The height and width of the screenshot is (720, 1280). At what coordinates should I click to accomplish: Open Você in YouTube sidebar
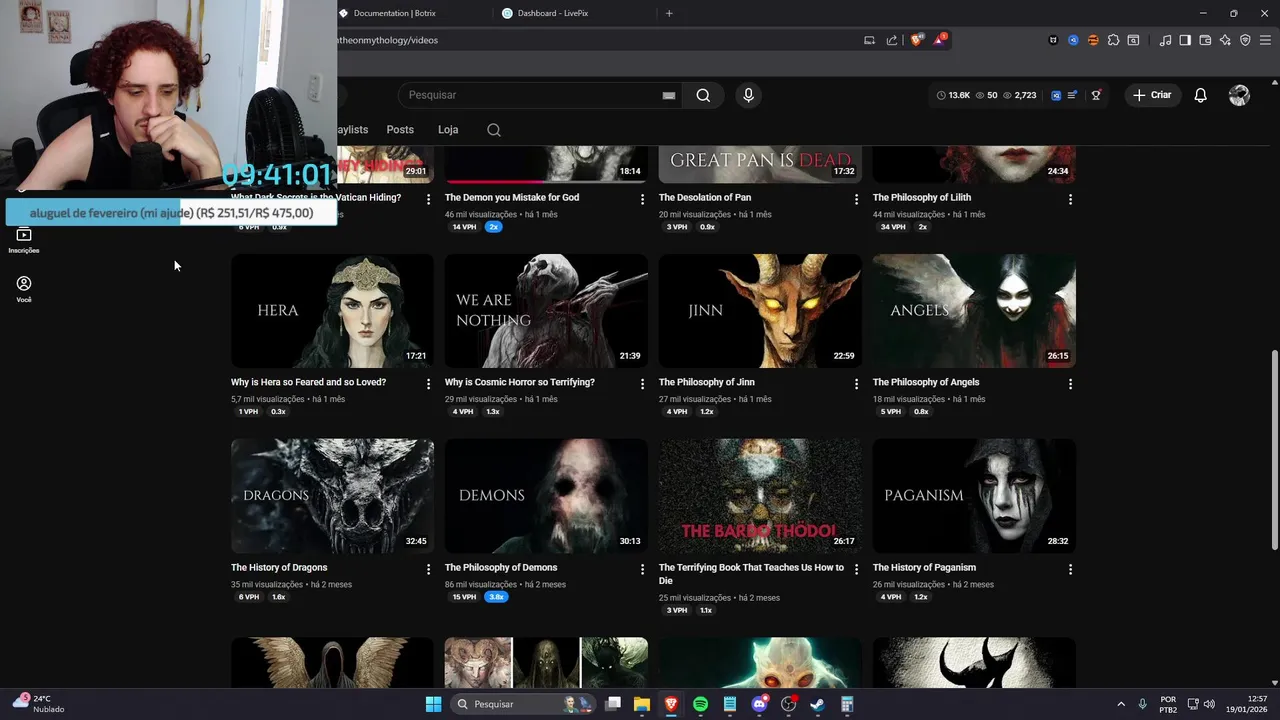point(24,290)
